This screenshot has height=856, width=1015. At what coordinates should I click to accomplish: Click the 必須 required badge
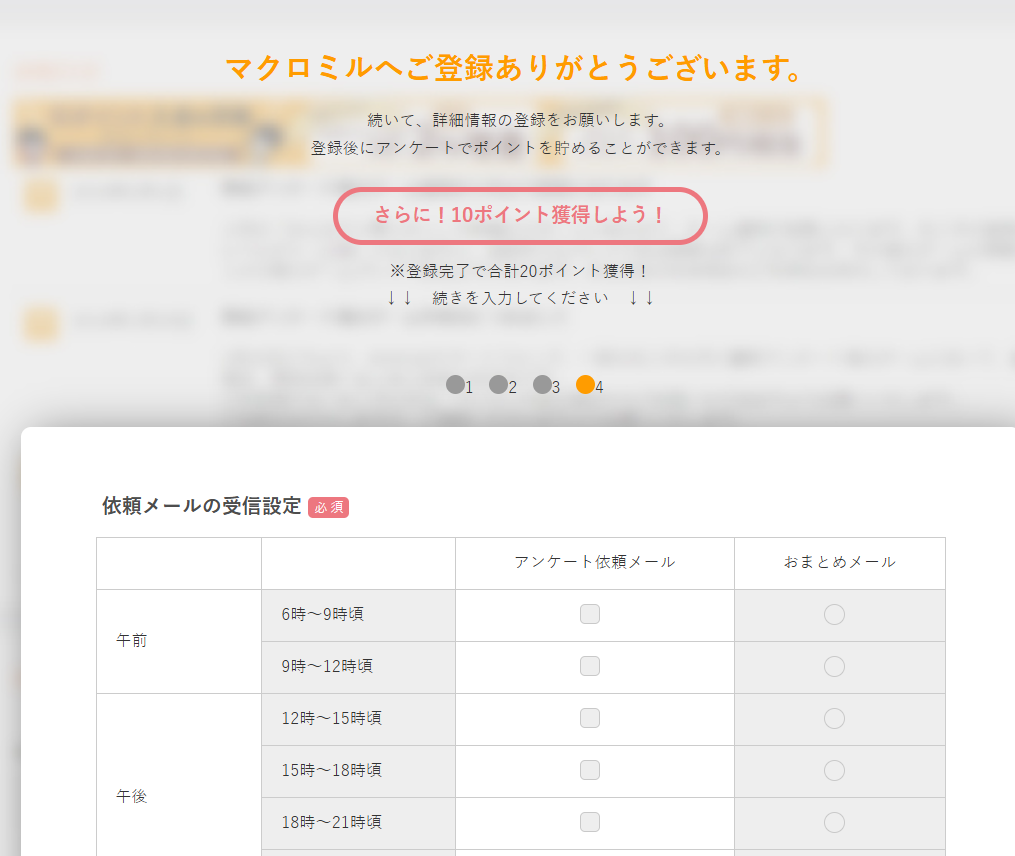328,508
